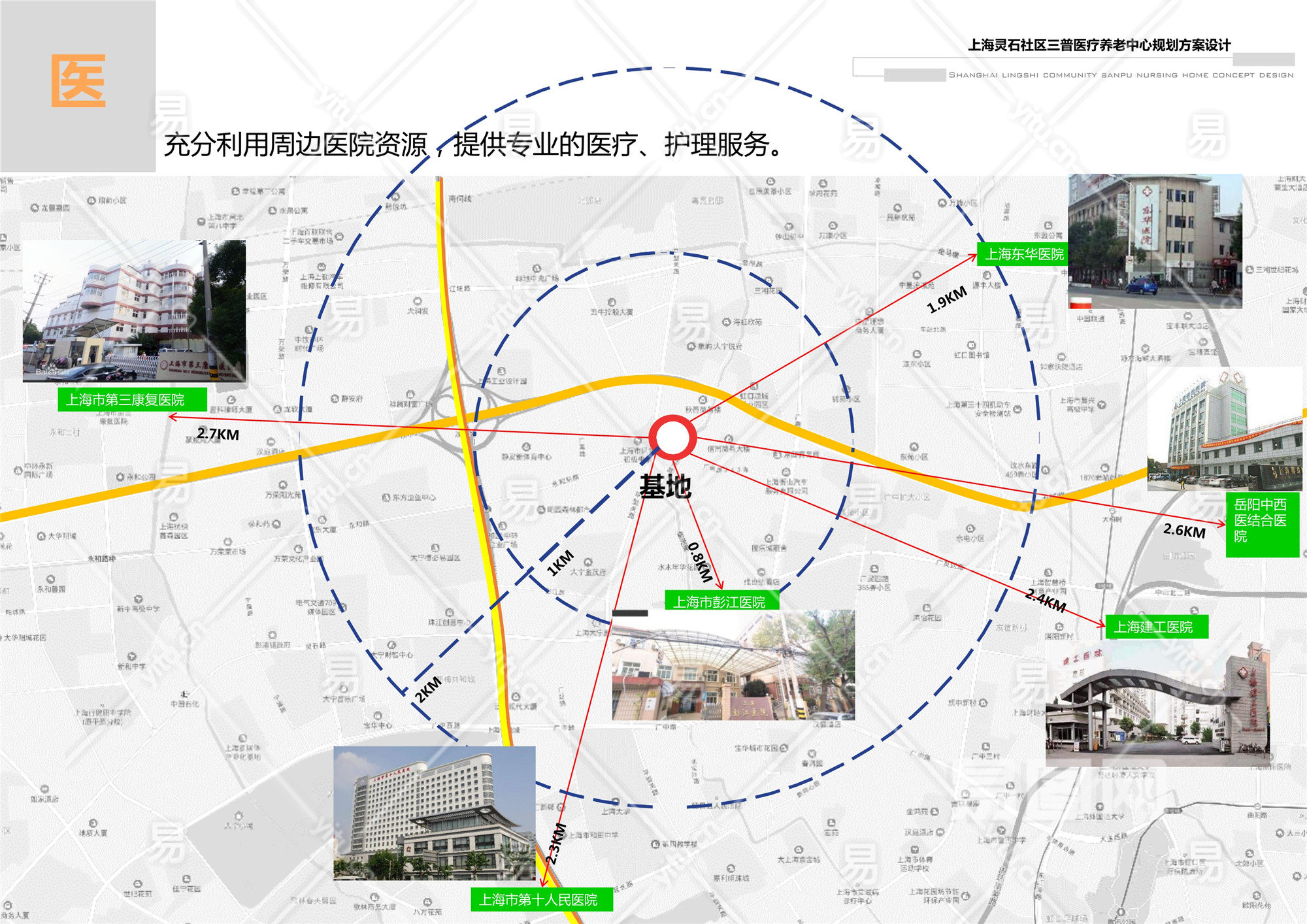Click the 上海市第三康复医院 green label
1307x924 pixels.
coord(132,399)
